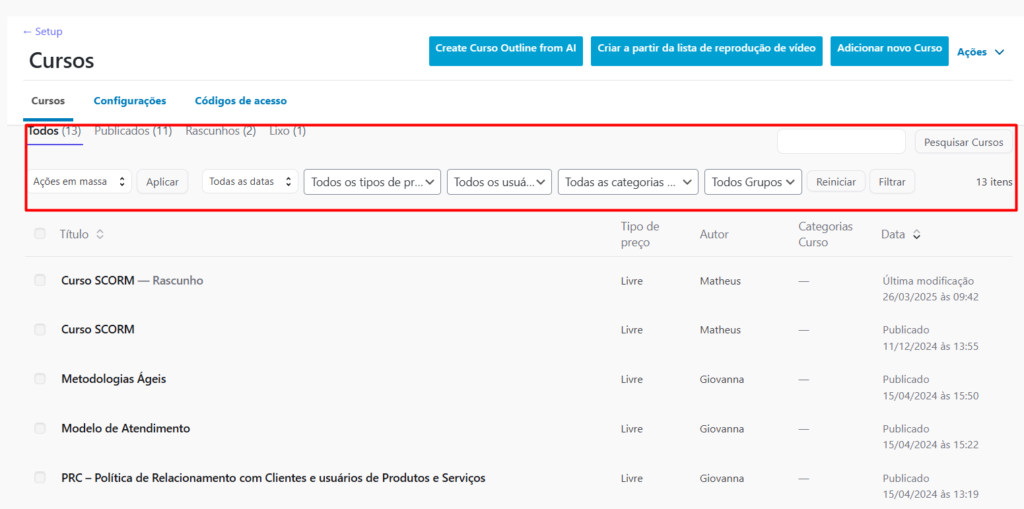The image size is (1024, 509).
Task: Check the Curso SCORM Rascunho row checkbox
Action: (40, 280)
